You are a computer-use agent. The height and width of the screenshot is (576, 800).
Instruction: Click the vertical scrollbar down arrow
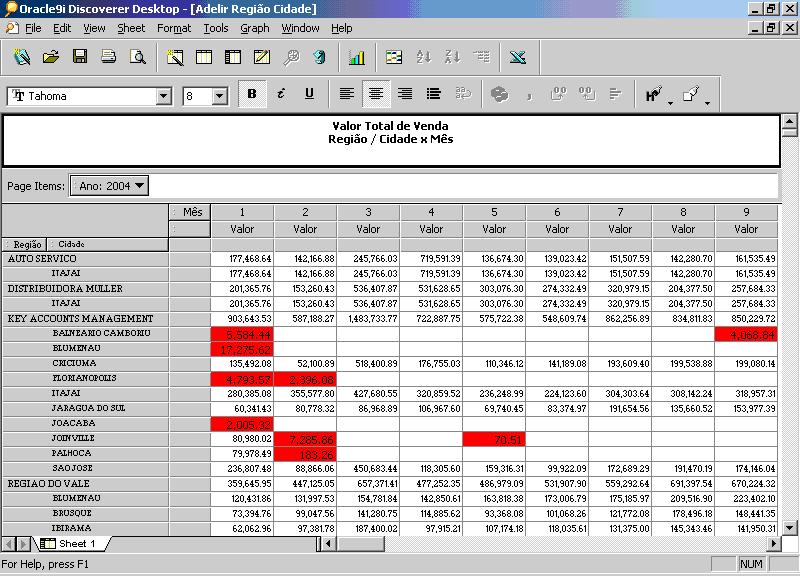click(789, 526)
